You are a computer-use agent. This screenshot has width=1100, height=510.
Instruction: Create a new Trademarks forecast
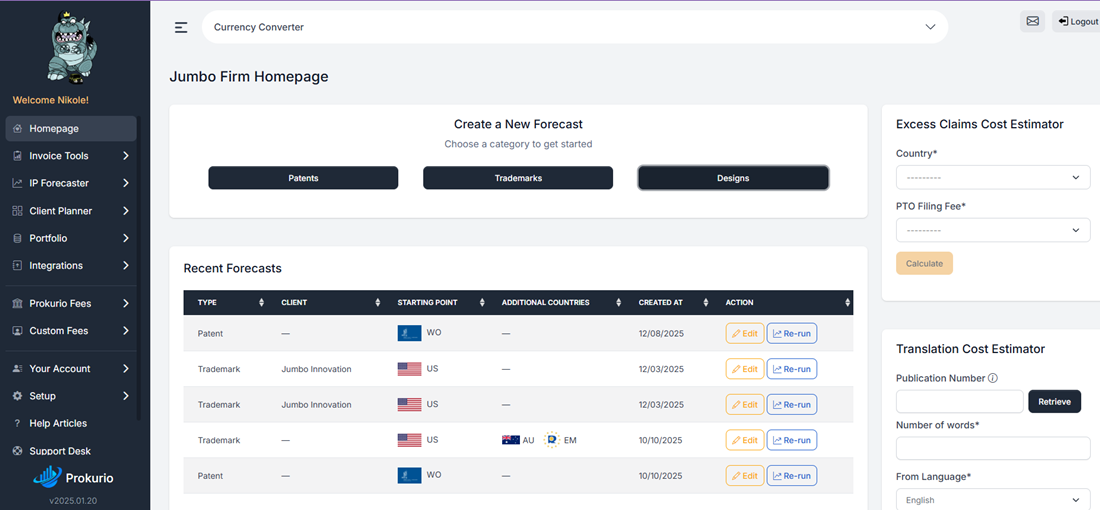(x=517, y=178)
